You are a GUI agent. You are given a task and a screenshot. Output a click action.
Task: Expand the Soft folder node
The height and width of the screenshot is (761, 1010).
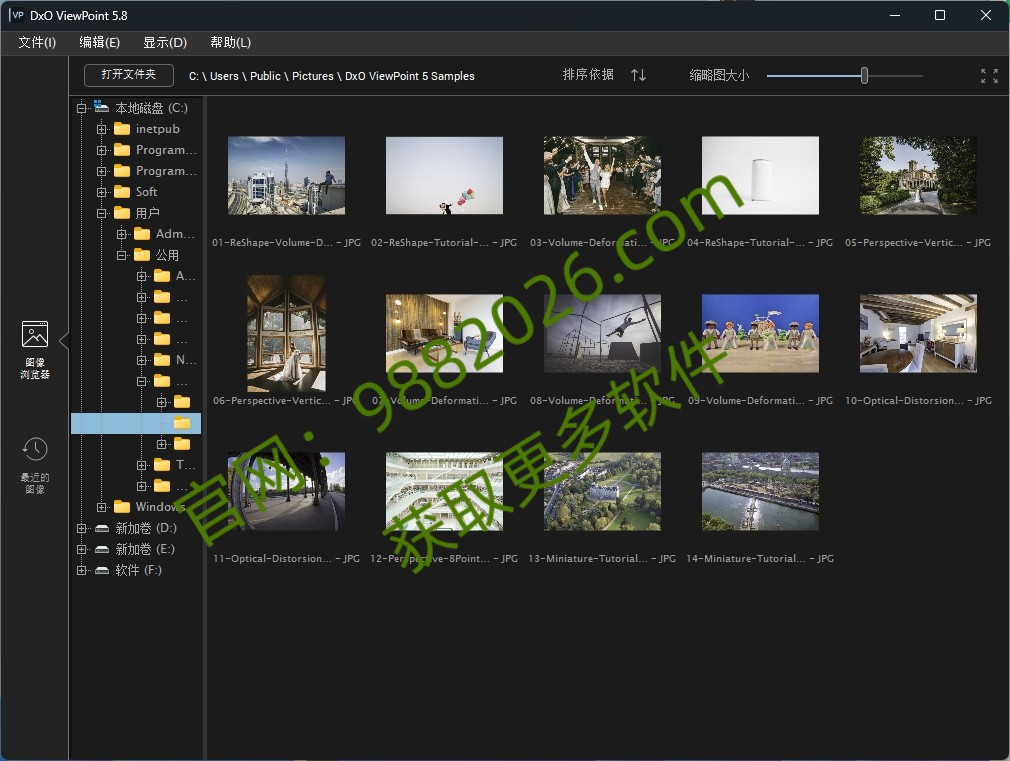pos(100,191)
